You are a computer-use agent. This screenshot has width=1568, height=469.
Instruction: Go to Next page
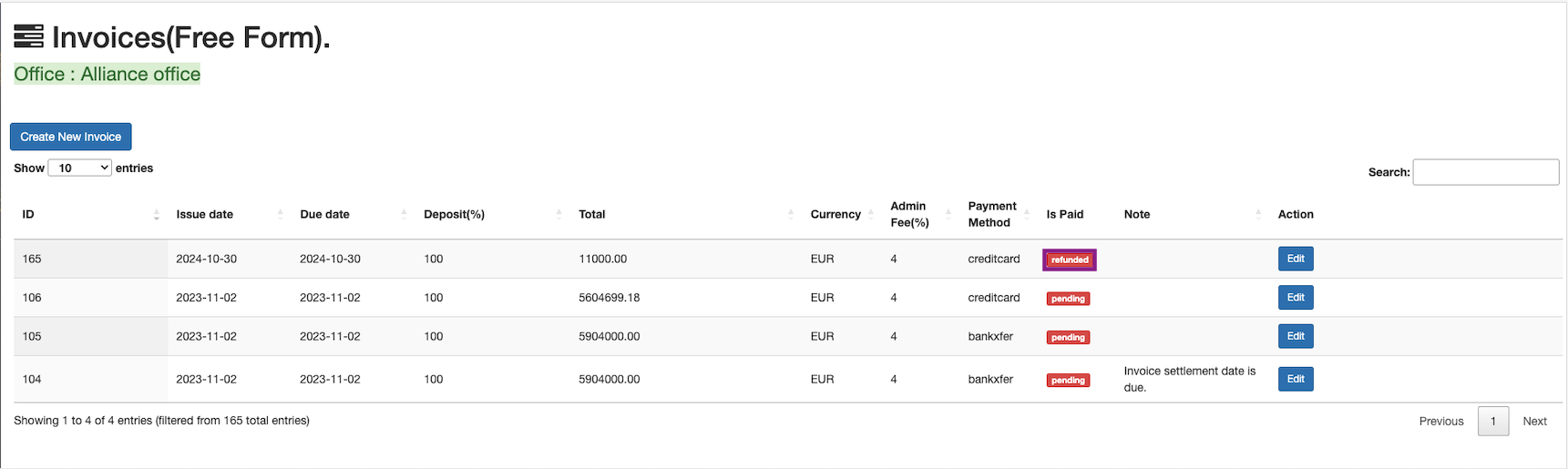(1534, 421)
